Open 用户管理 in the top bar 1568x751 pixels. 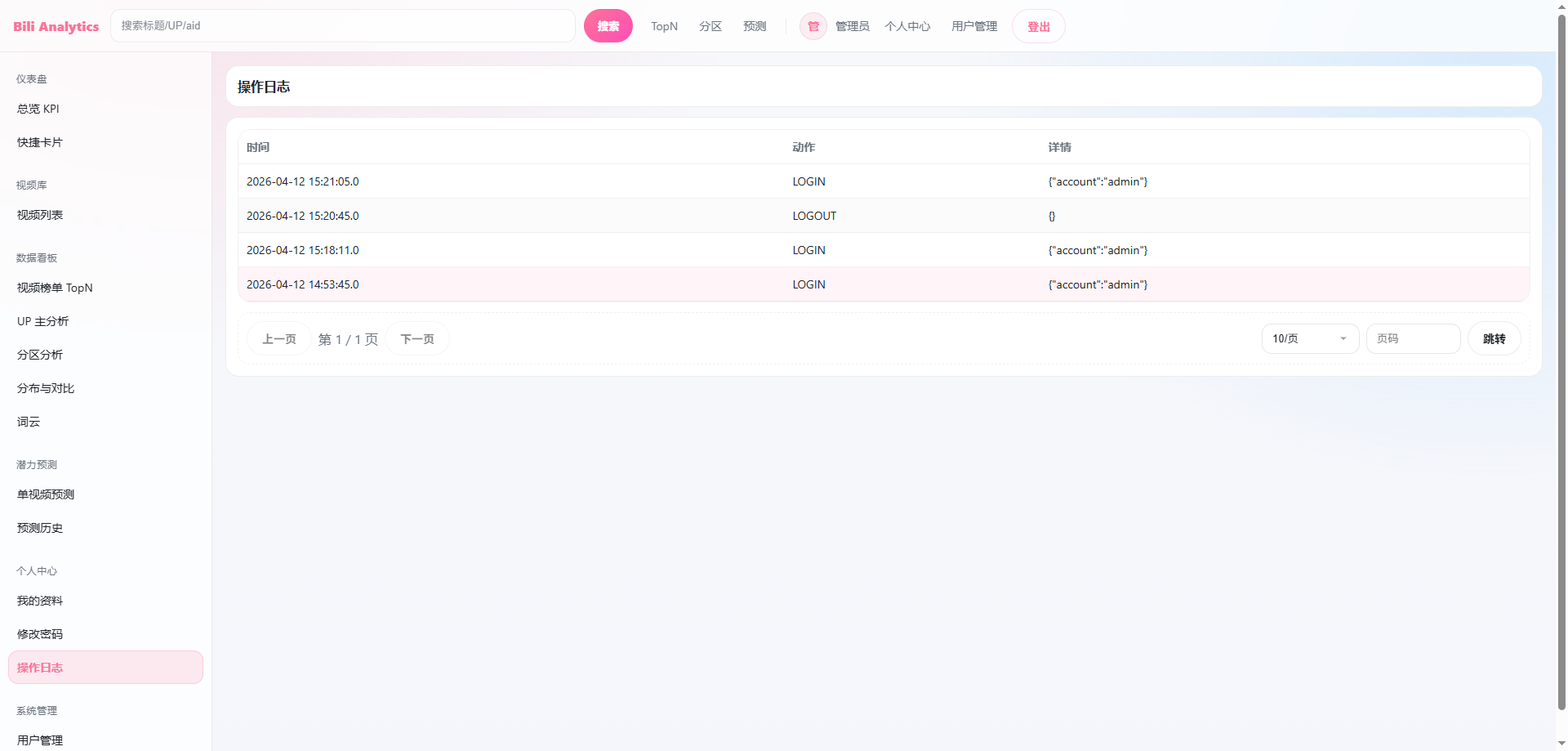point(973,26)
